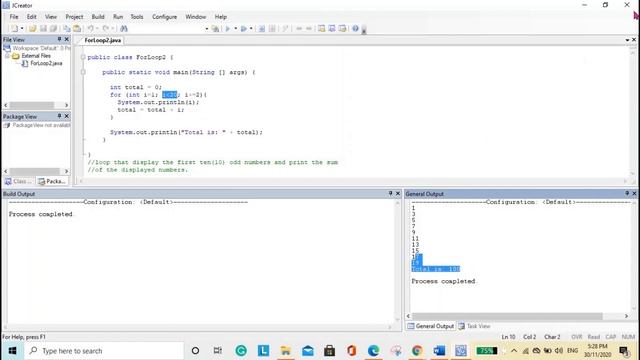Open Google Chrome from taskbar
Image resolution: width=640 pixels, height=360 pixels.
click(x=417, y=351)
